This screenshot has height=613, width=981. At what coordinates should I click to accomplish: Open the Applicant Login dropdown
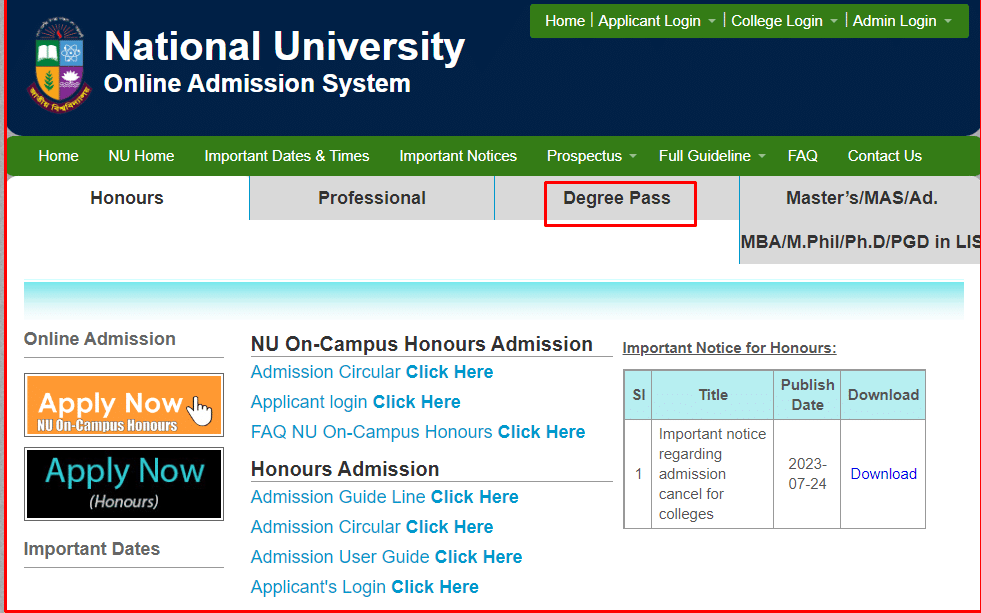651,20
